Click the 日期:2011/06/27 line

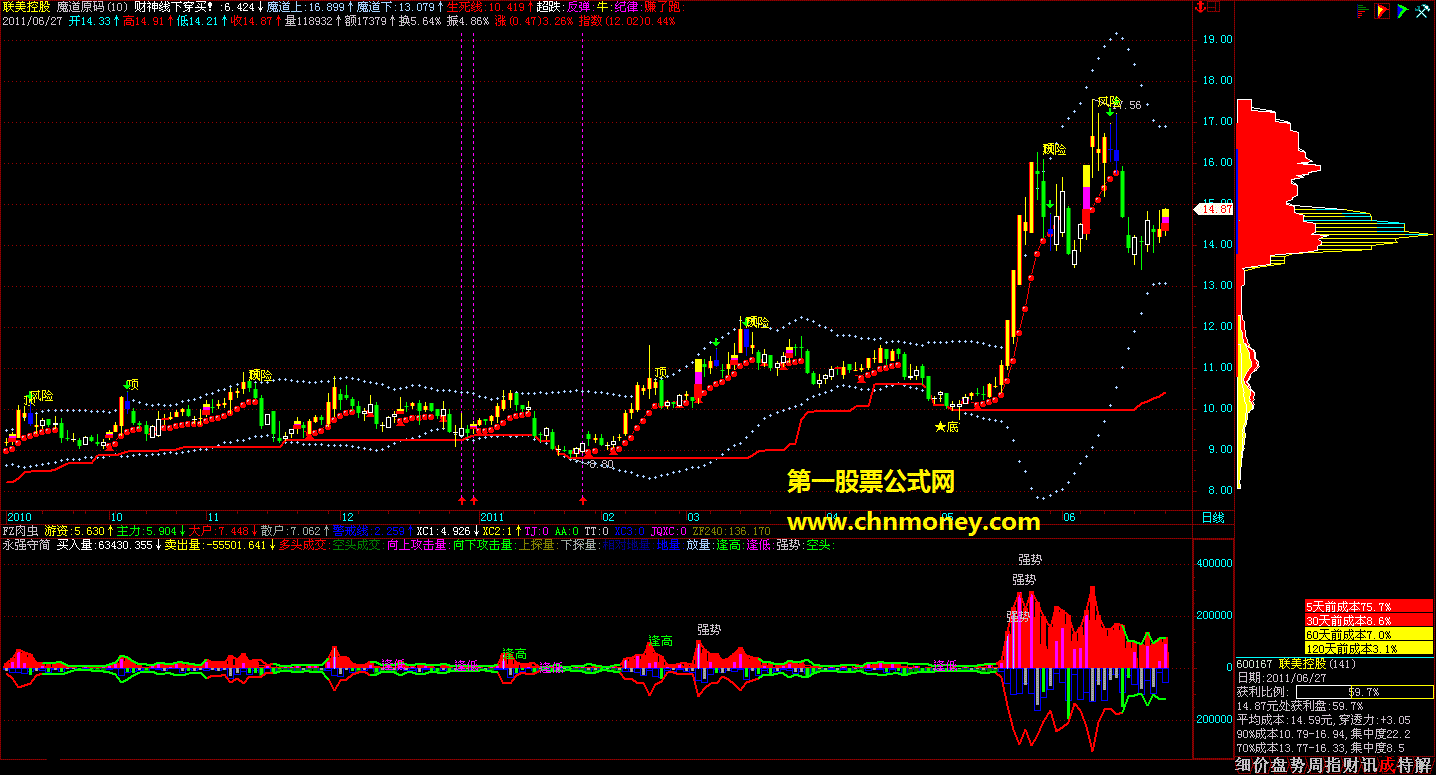pyautogui.click(x=1283, y=677)
